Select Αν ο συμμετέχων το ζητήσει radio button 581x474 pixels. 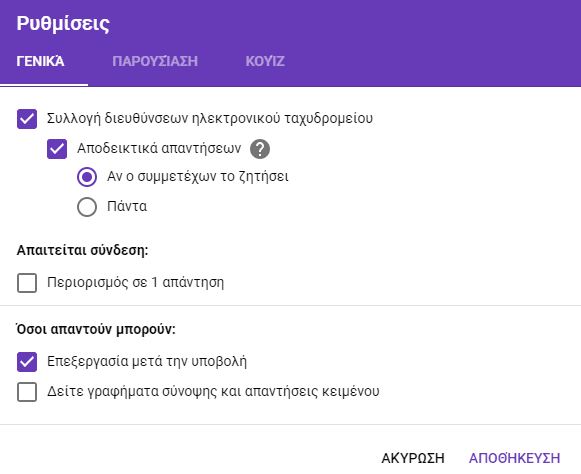pos(87,177)
